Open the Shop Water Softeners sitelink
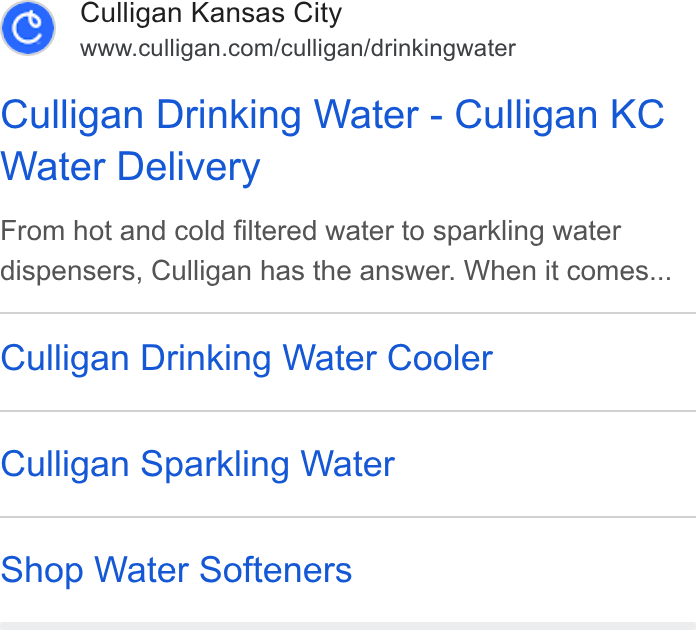 point(176,570)
